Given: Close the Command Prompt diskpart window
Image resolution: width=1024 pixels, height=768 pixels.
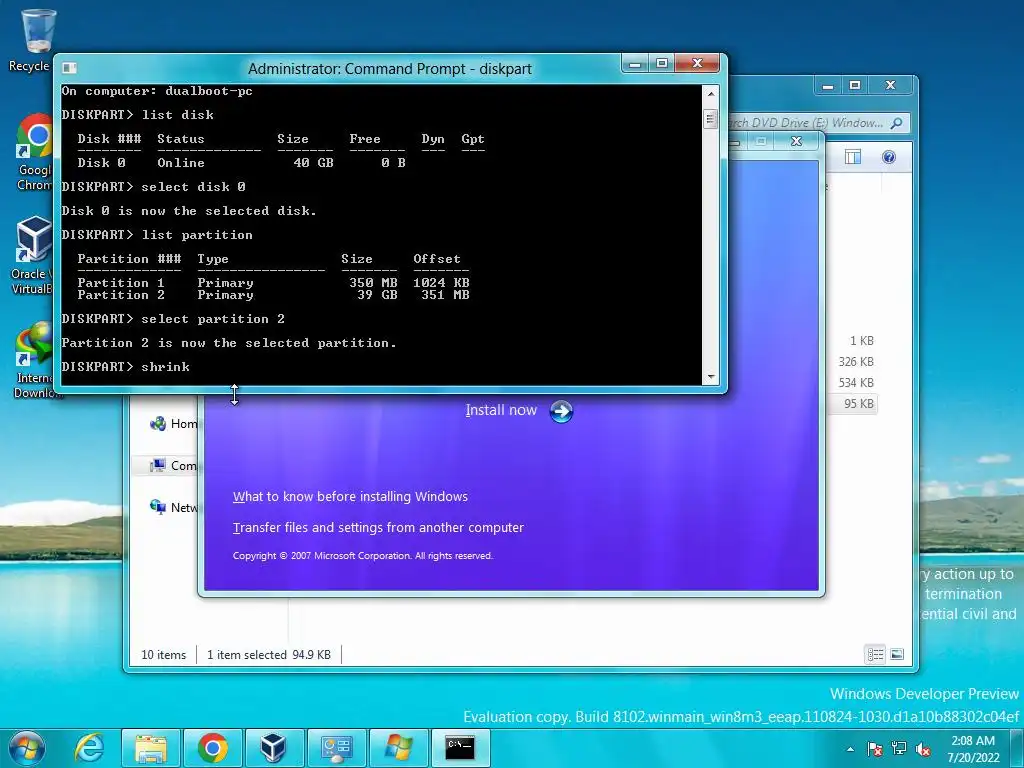Looking at the screenshot, I should 697,63.
